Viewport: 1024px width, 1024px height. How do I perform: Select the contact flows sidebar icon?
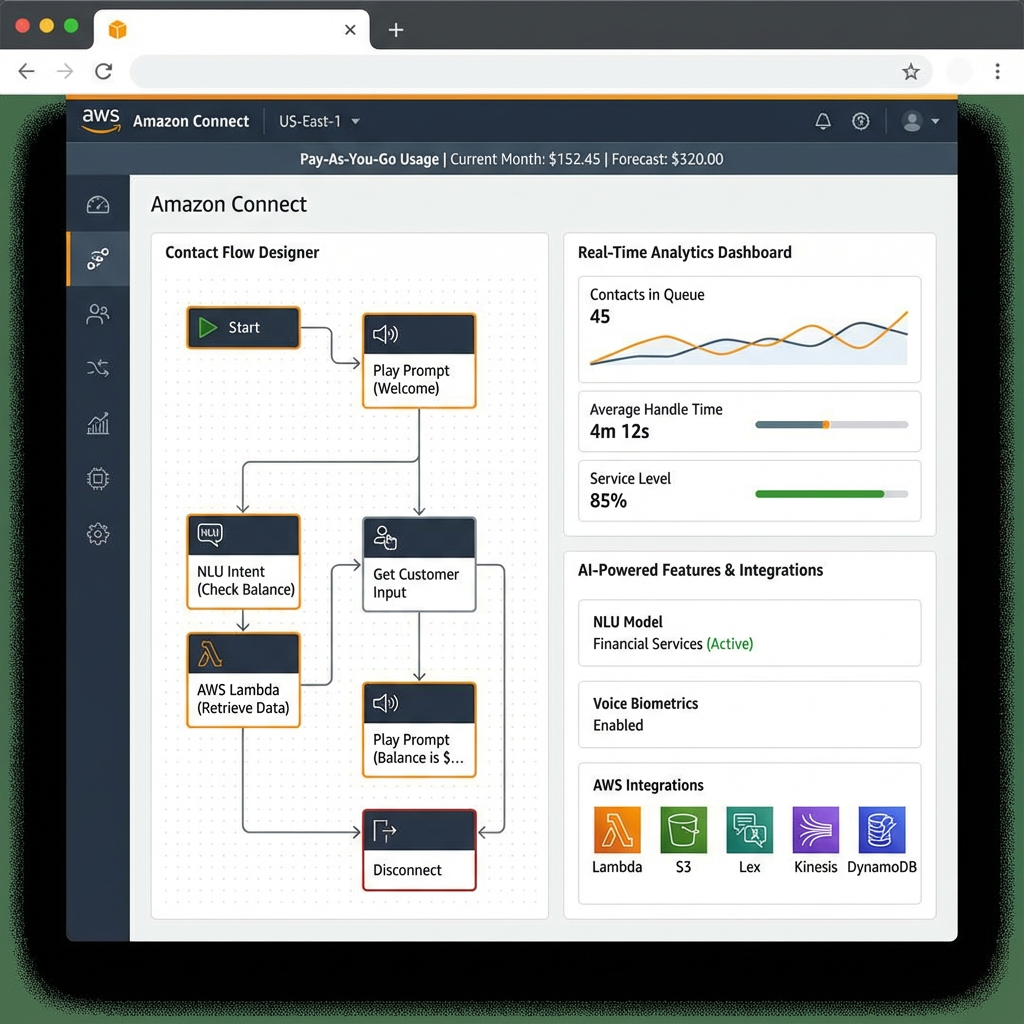pyautogui.click(x=98, y=259)
